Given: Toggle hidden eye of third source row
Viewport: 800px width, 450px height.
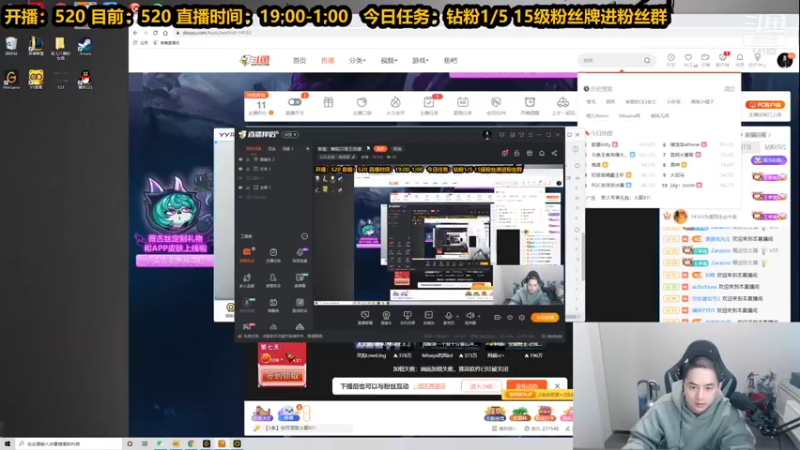Looking at the screenshot, I should (x=240, y=178).
